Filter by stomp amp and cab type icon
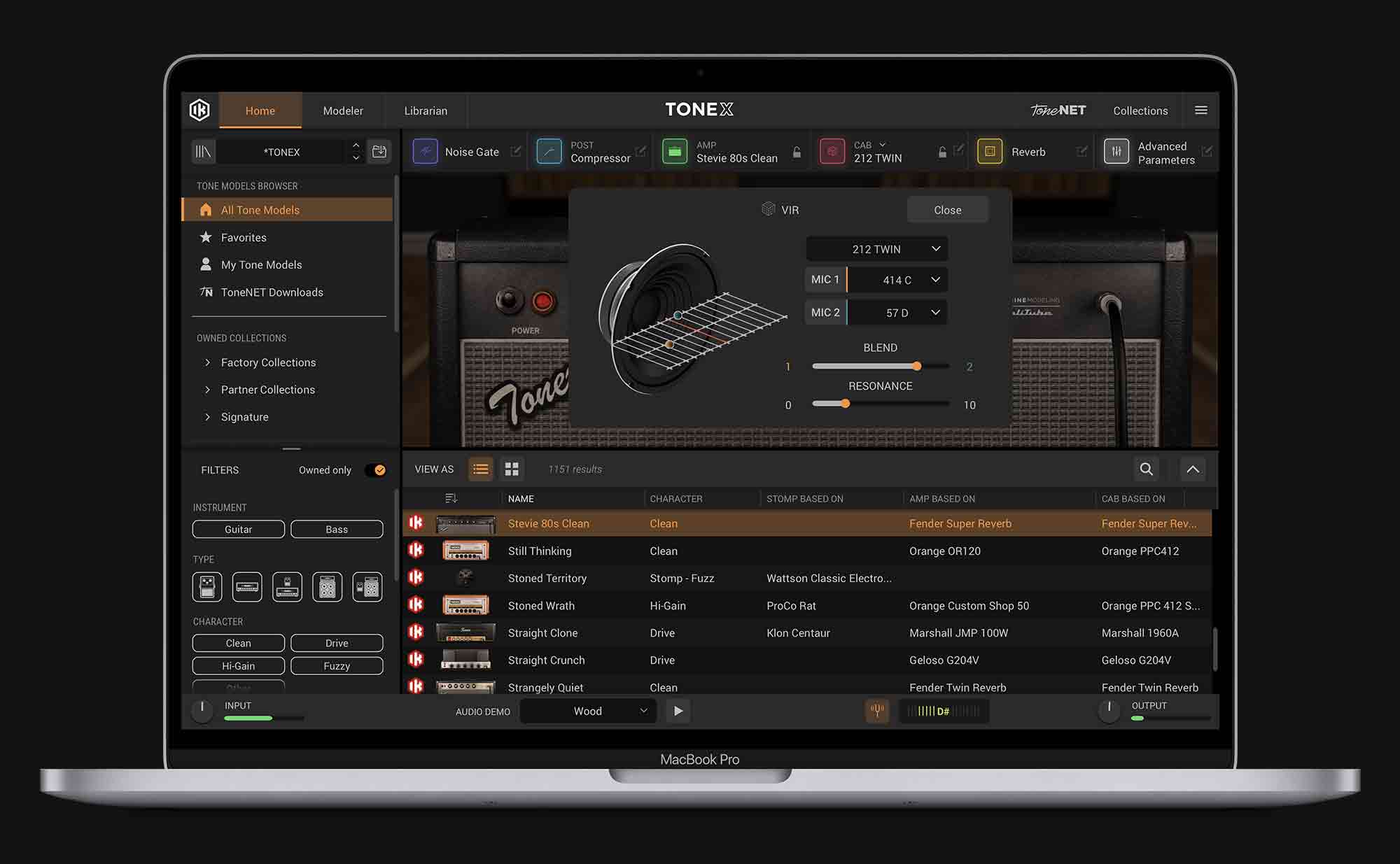1400x864 pixels. (367, 587)
